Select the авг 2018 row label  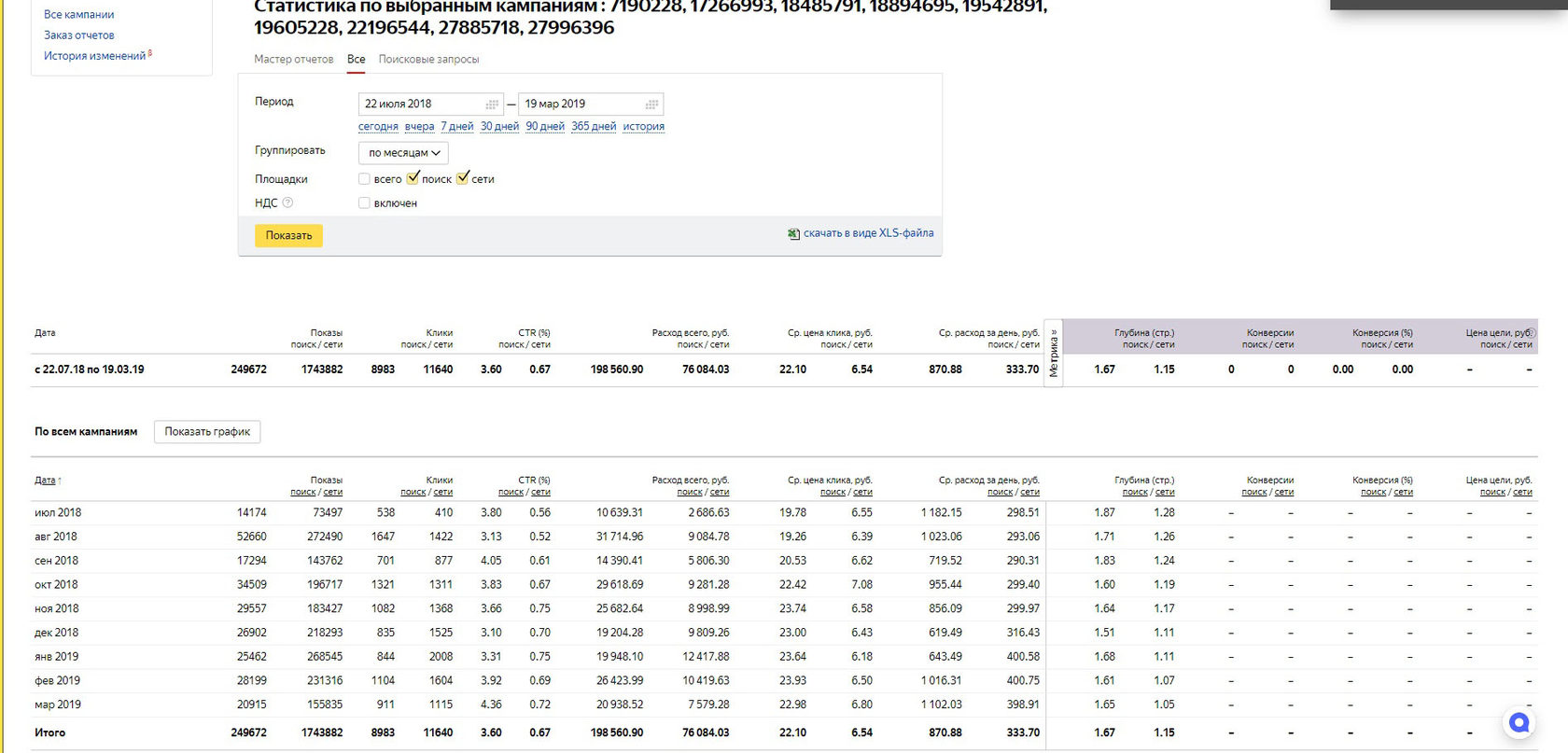tap(56, 537)
